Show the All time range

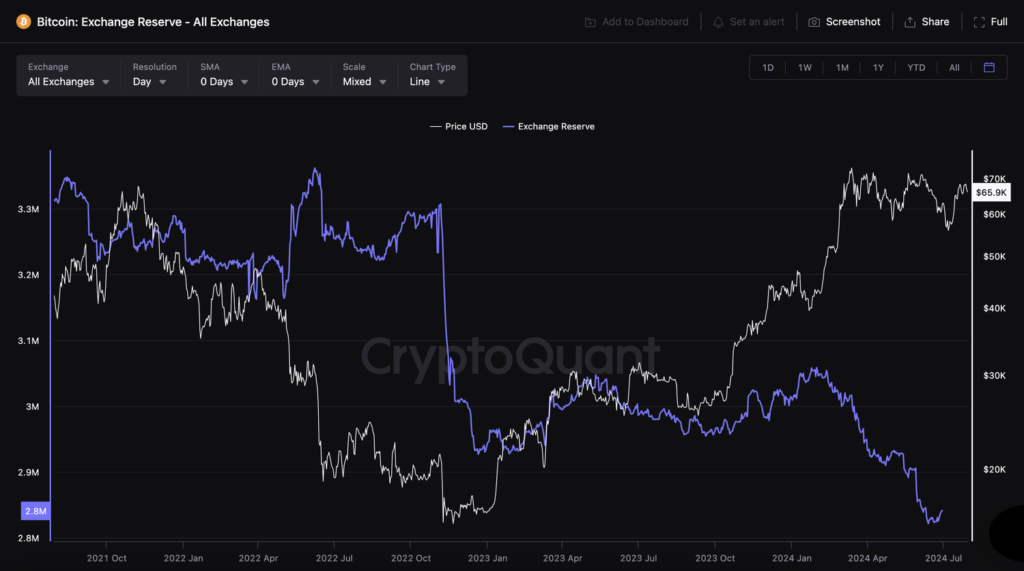pyautogui.click(x=954, y=67)
